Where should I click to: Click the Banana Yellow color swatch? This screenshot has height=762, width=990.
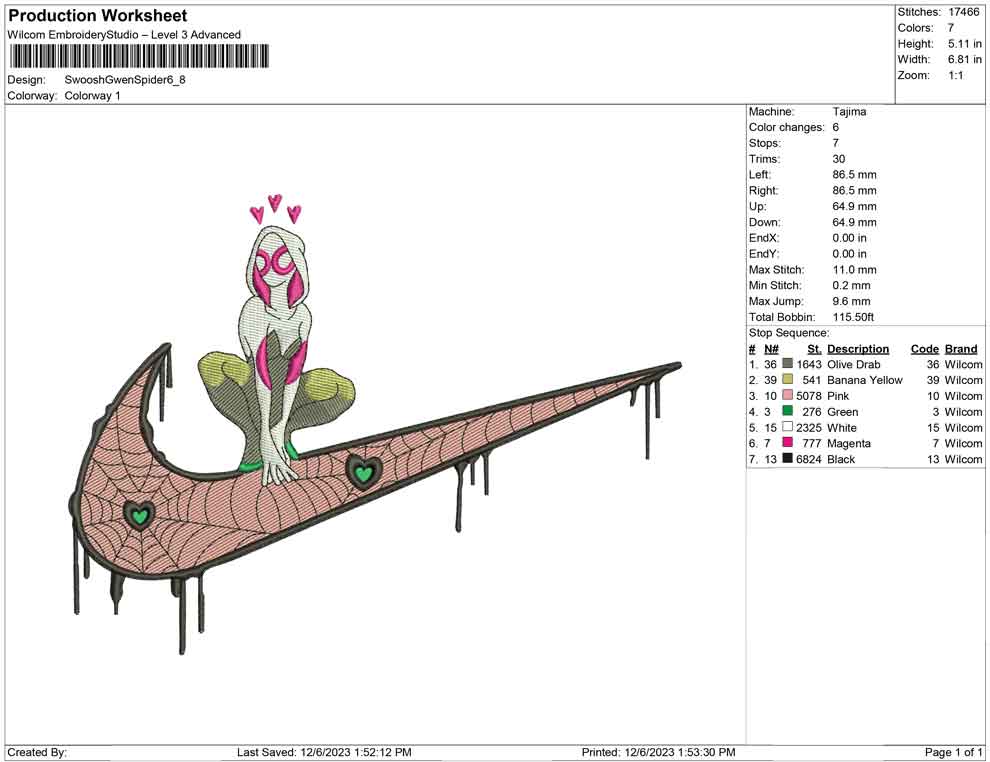(787, 379)
